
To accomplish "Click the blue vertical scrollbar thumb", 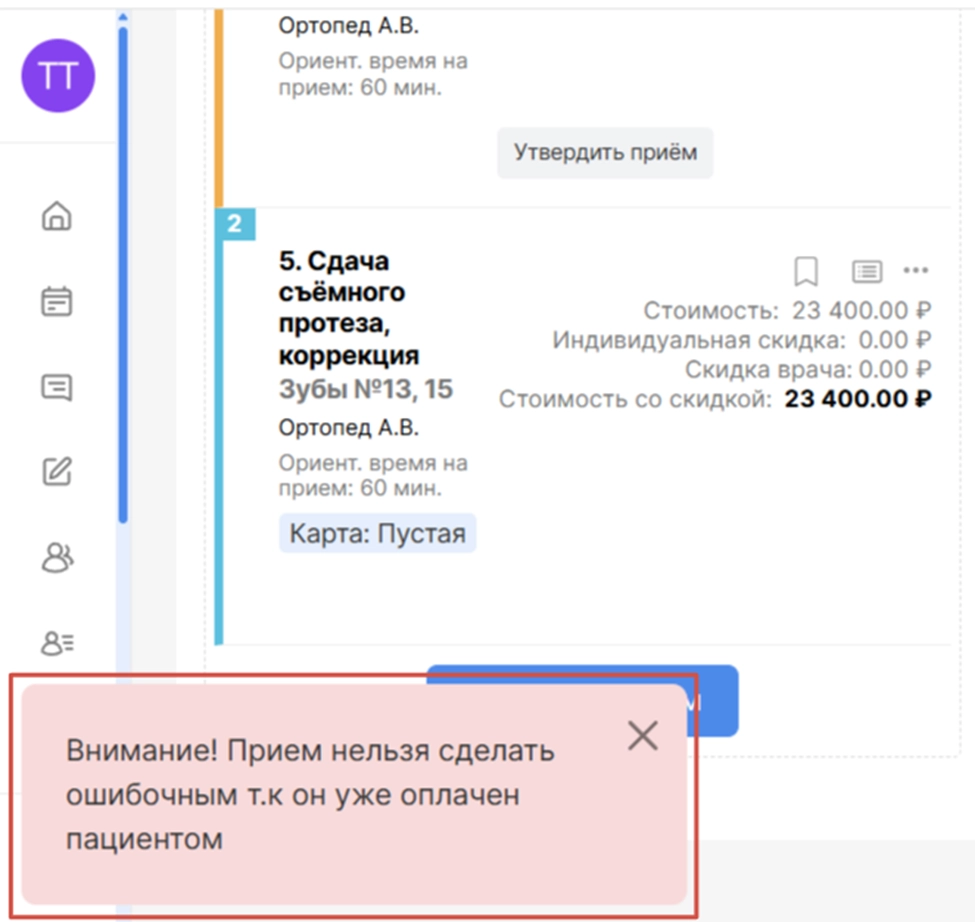I will 123,270.
